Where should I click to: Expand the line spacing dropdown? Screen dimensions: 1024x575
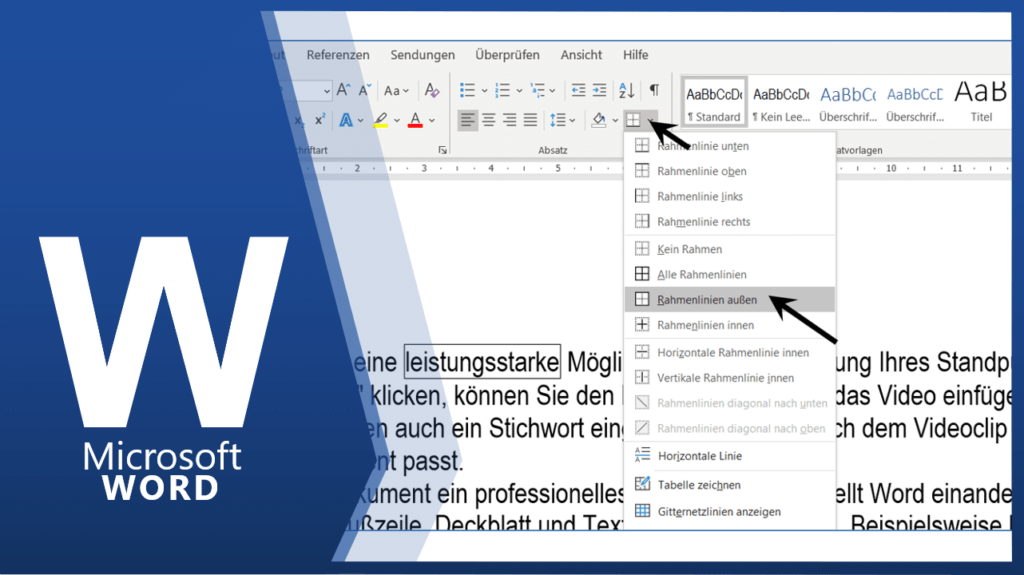point(573,120)
